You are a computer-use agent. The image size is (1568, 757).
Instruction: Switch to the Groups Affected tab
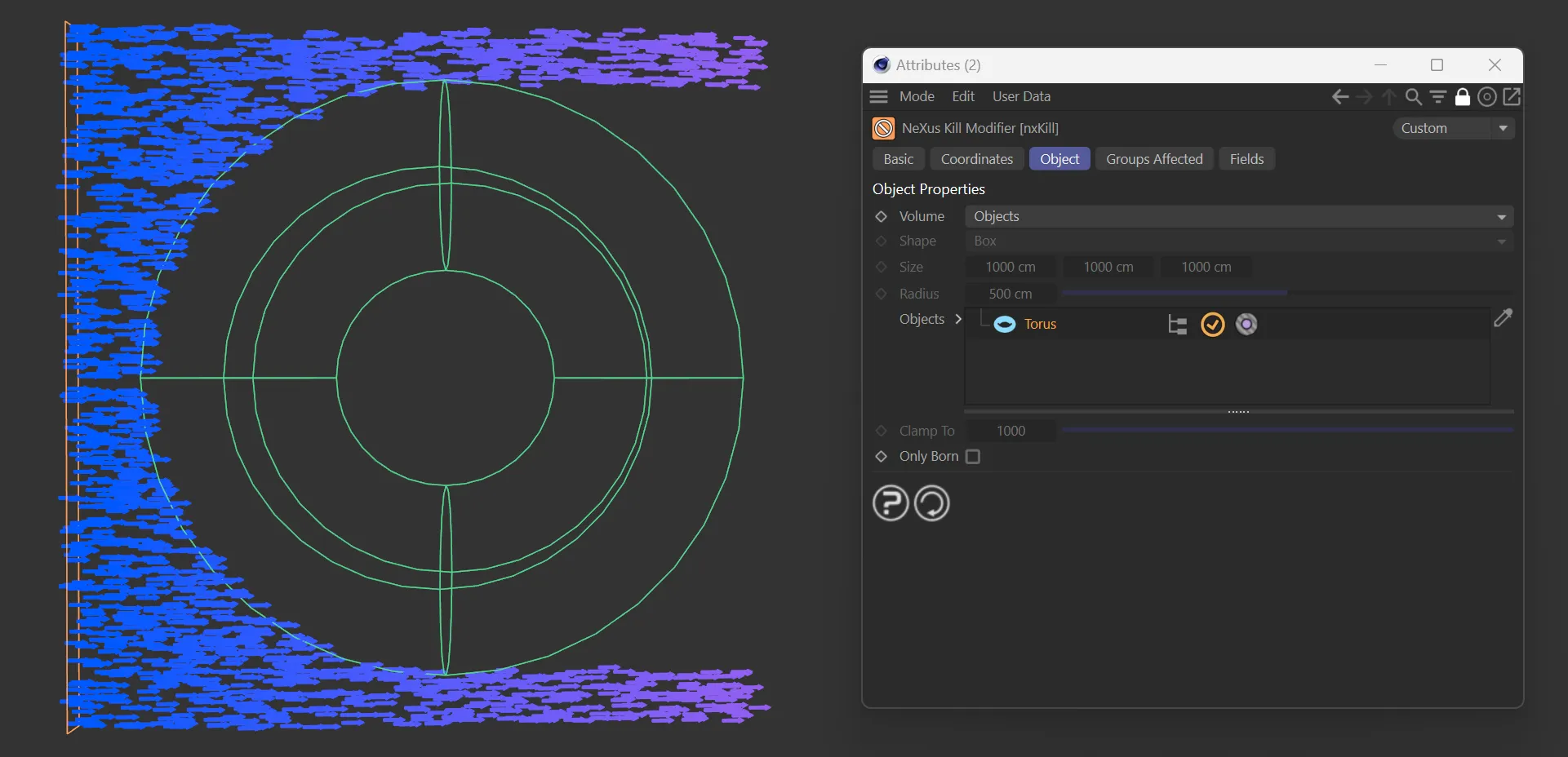point(1154,159)
